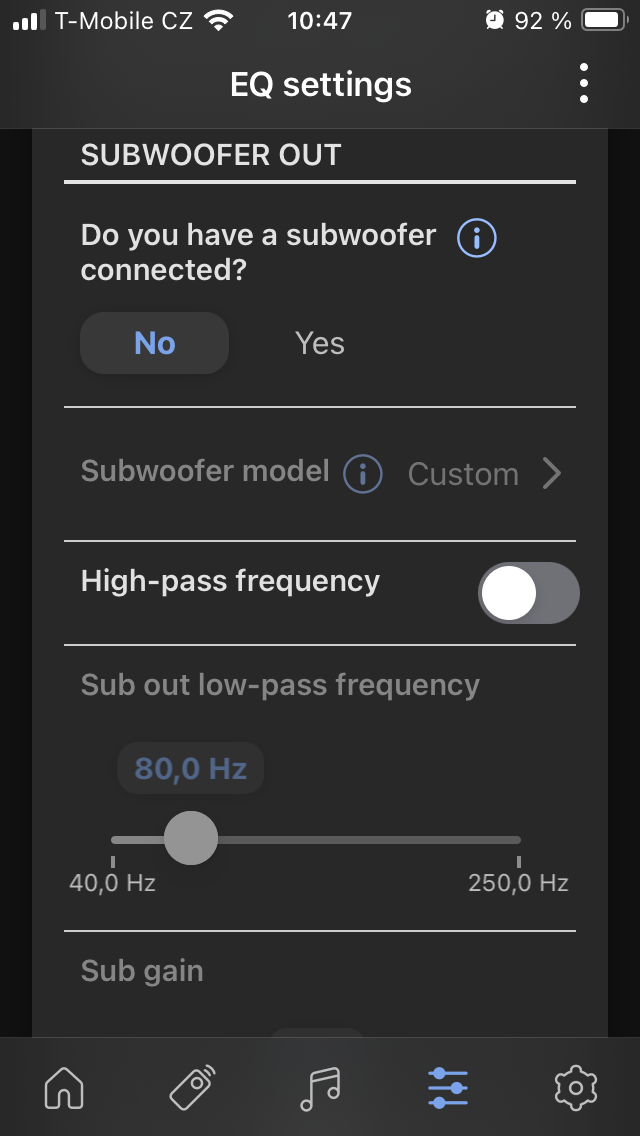
Task: Tap the 80,0 Hz value bubble
Action: pos(190,768)
